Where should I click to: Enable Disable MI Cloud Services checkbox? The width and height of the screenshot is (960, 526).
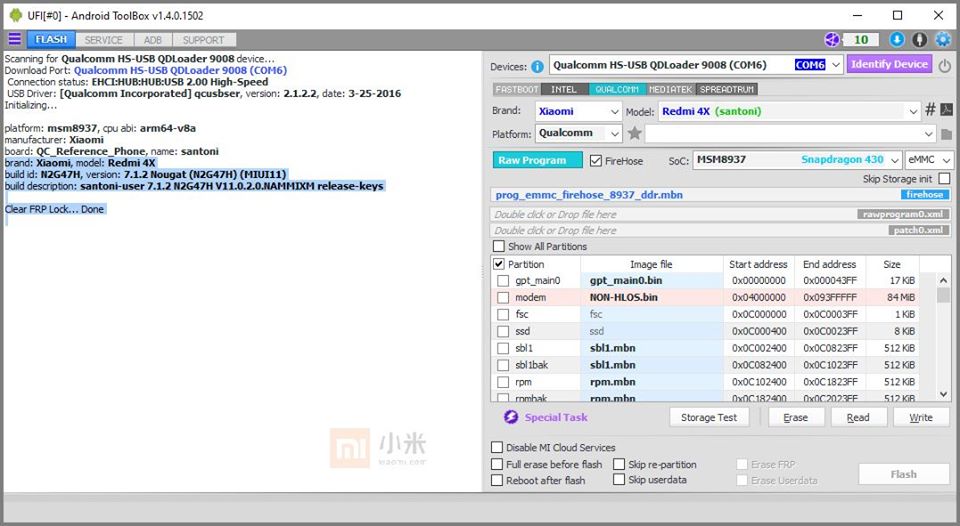[x=497, y=447]
